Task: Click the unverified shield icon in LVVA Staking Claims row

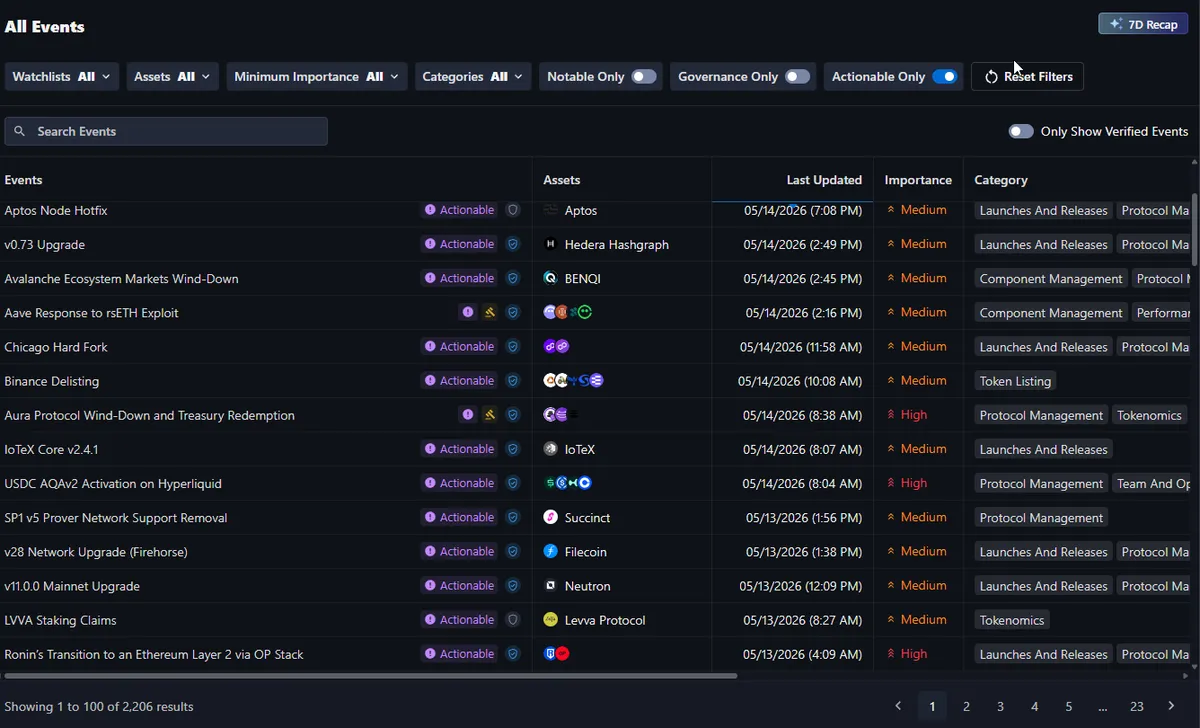Action: click(x=513, y=620)
